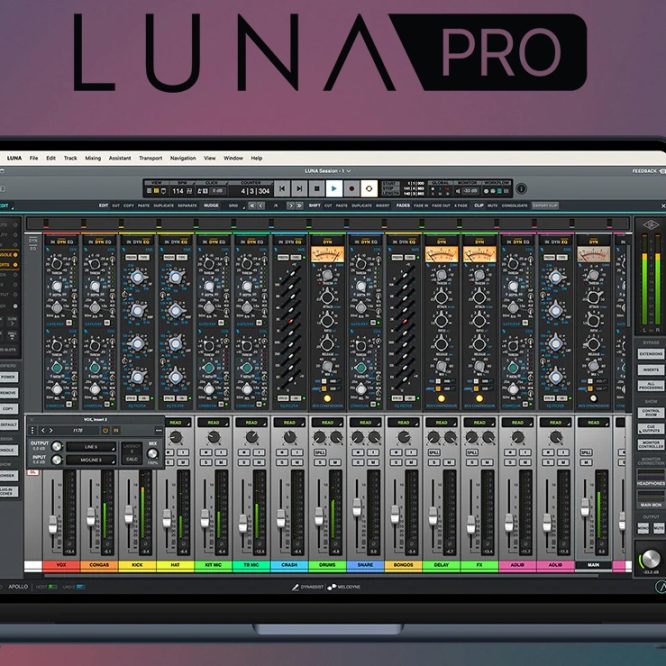Nudge left using the double-left arrow
Viewport: 666px width, 666px height.
pos(252,206)
